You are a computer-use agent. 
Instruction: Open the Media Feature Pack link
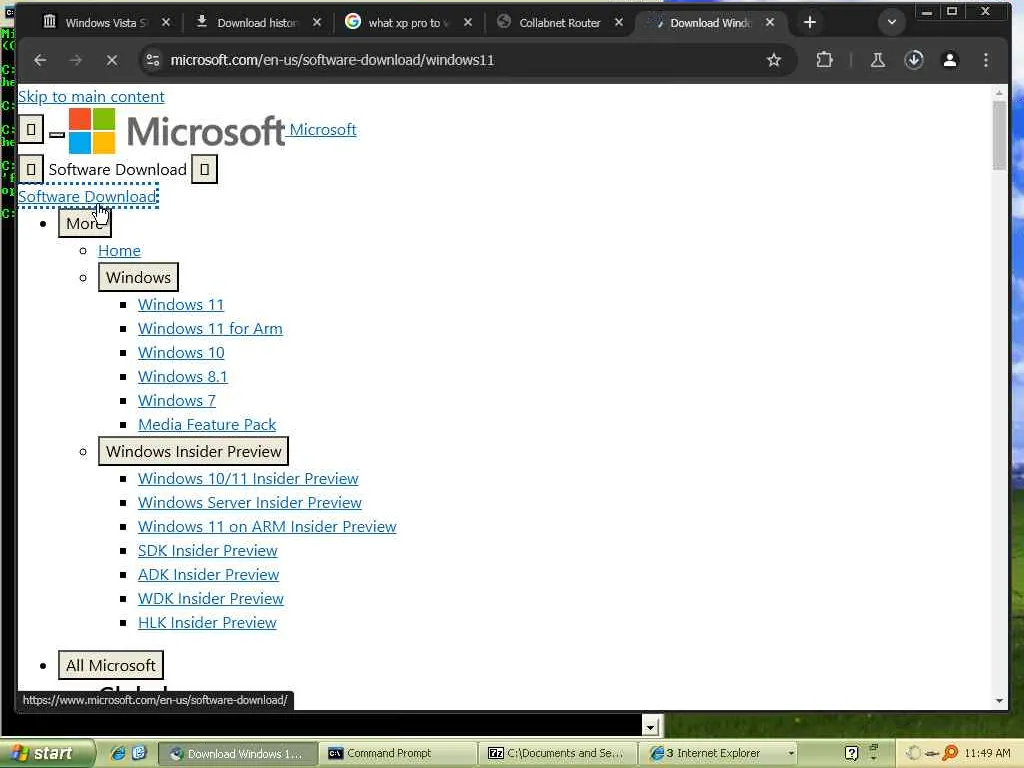click(x=207, y=425)
